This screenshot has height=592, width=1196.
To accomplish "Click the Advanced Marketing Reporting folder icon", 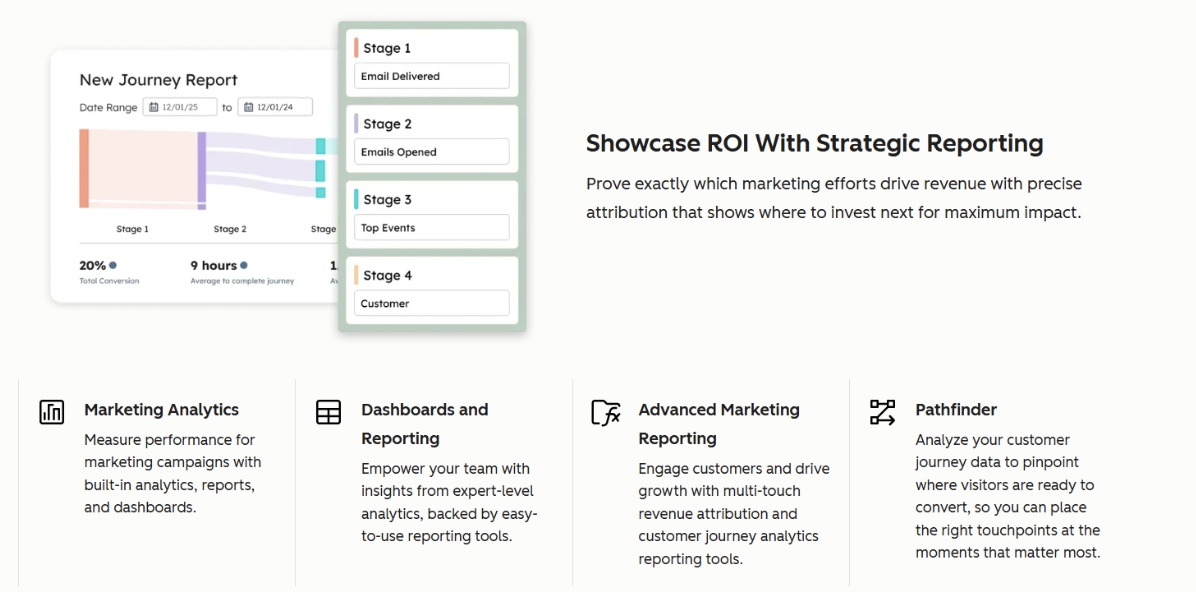I will pos(605,412).
